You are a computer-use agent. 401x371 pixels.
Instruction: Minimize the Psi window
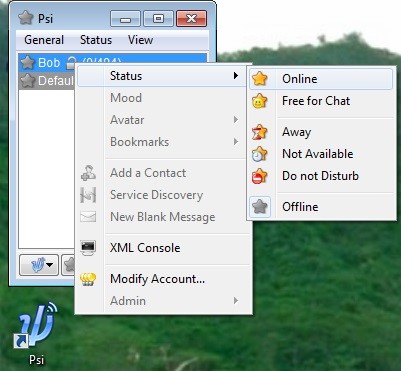pos(125,18)
